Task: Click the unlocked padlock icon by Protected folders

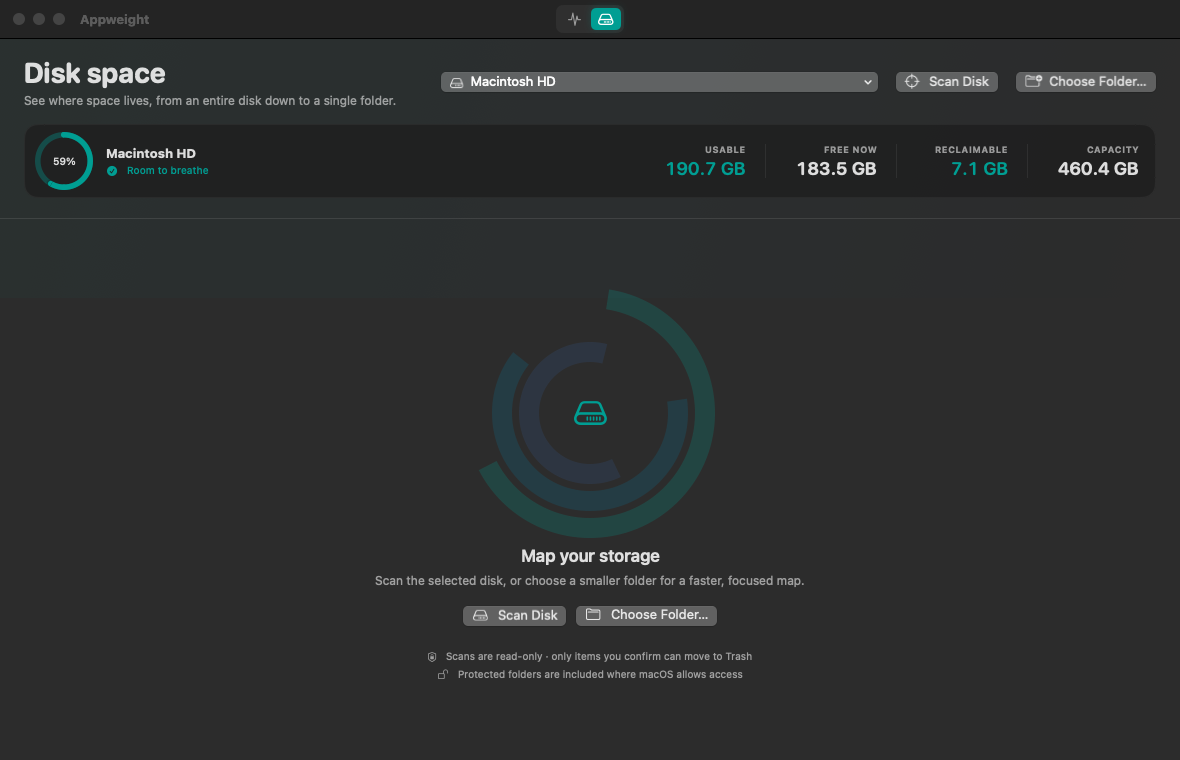Action: pos(443,674)
